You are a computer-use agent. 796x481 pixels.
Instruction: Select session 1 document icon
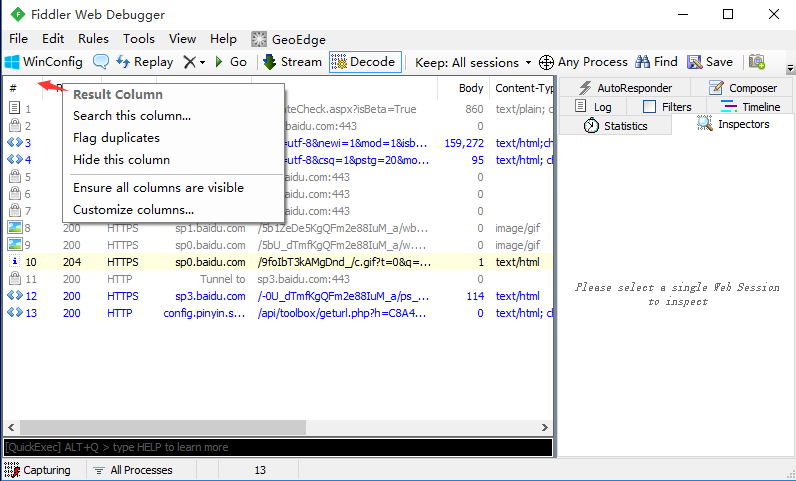(14, 108)
